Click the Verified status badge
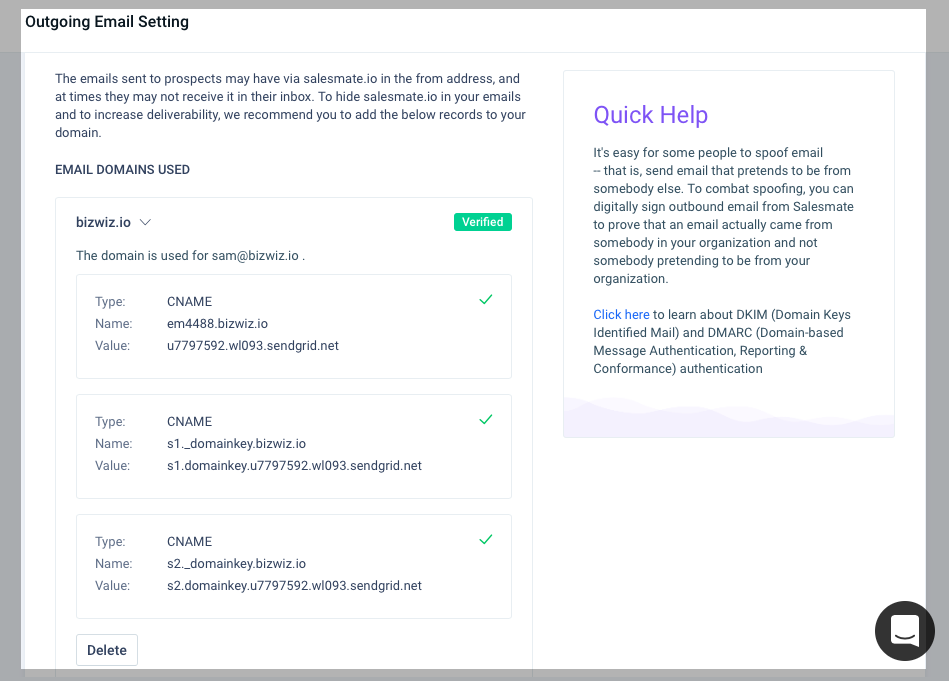This screenshot has height=681, width=949. (482, 222)
